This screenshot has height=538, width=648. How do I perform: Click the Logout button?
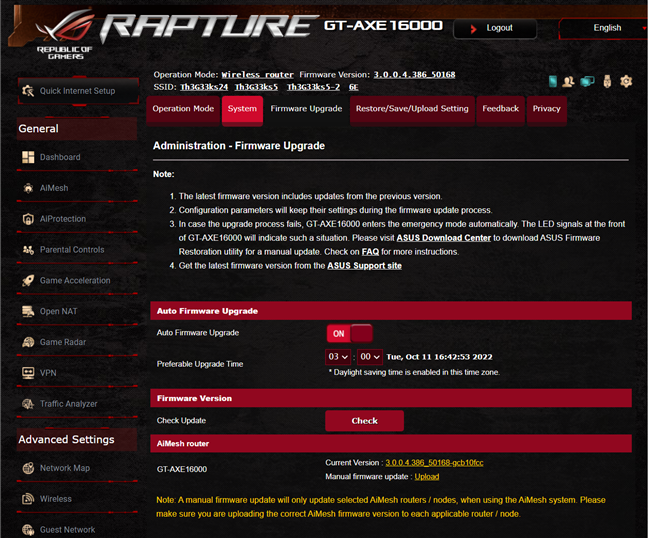495,29
